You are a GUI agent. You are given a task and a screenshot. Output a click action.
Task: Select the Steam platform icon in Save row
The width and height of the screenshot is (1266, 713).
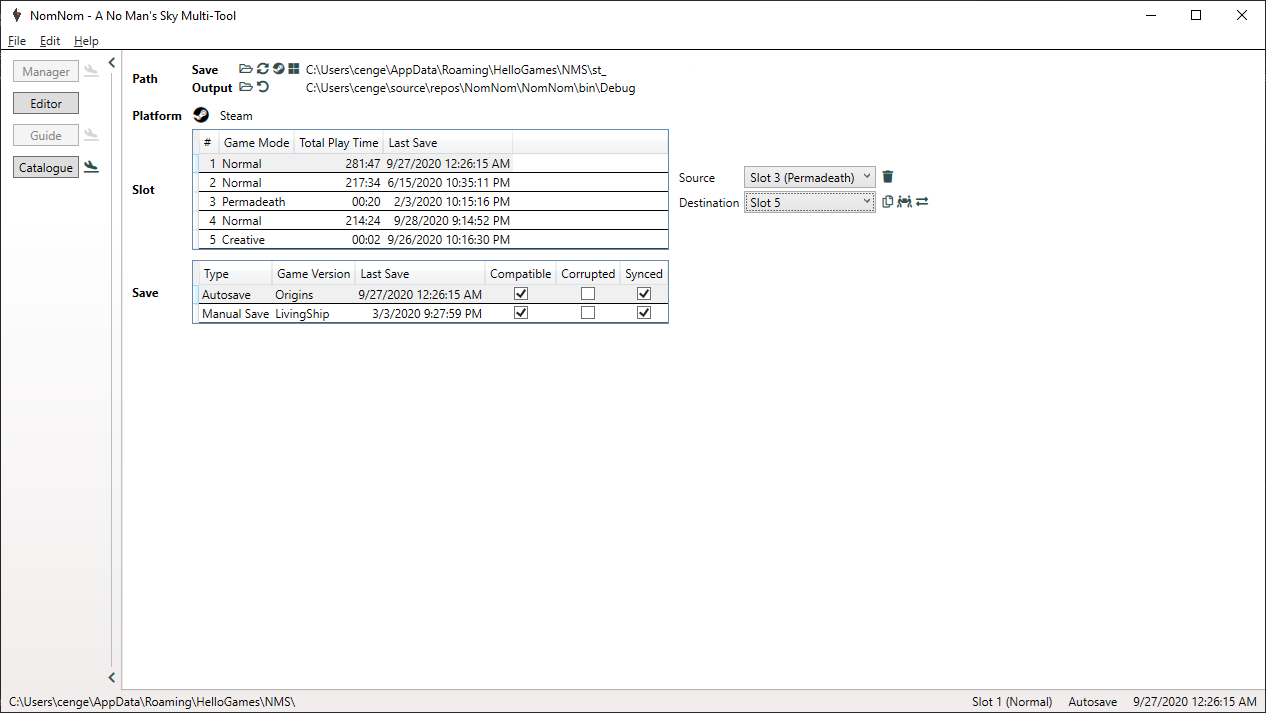coord(278,69)
